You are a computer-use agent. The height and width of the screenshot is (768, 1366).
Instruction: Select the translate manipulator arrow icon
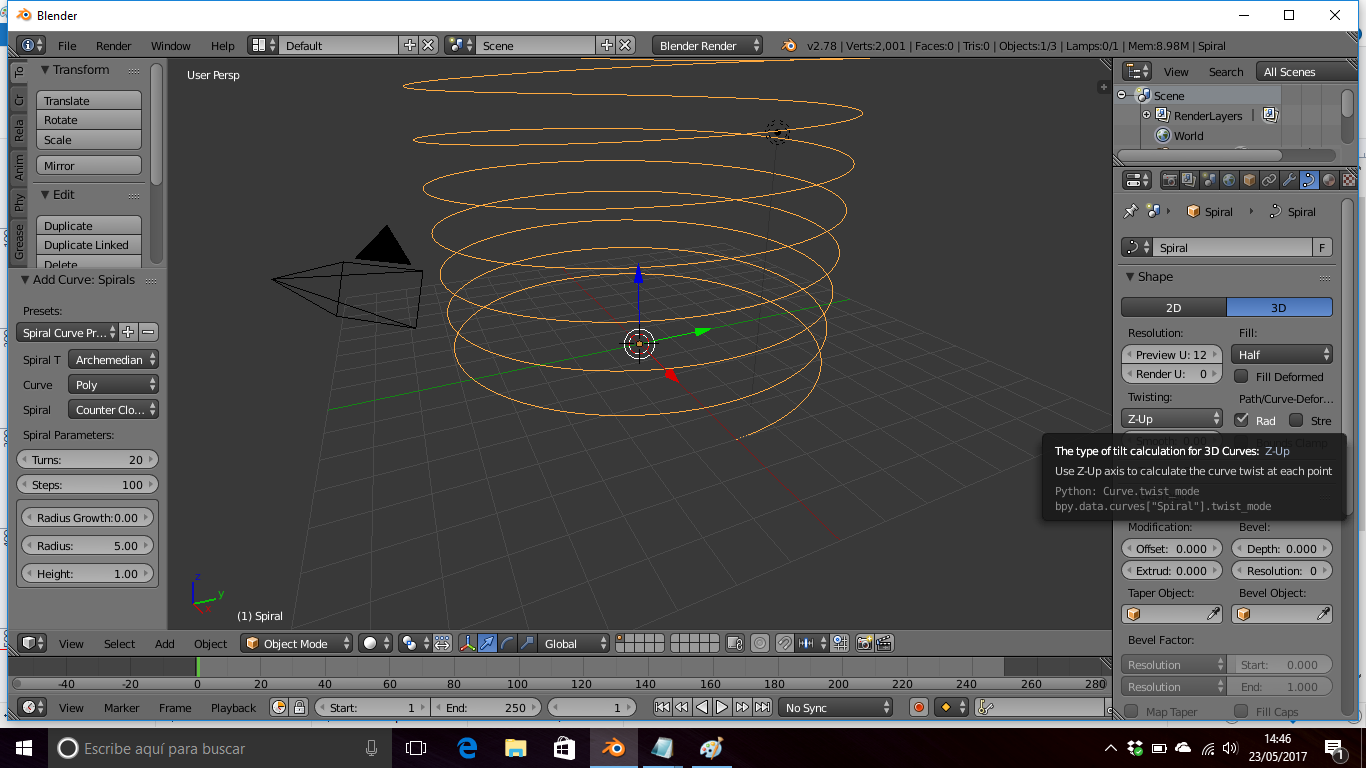pyautogui.click(x=487, y=643)
